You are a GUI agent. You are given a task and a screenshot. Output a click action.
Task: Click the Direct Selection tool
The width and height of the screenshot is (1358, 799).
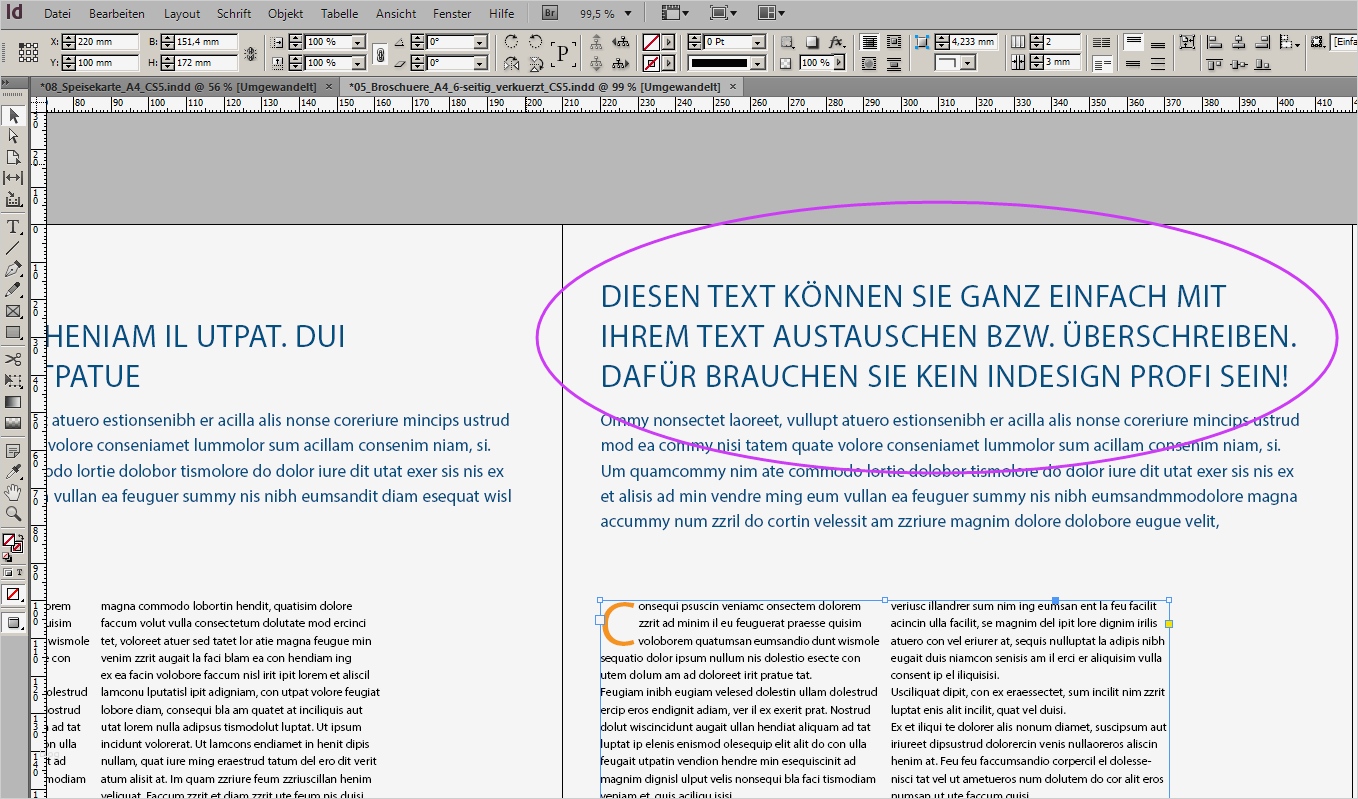point(14,136)
